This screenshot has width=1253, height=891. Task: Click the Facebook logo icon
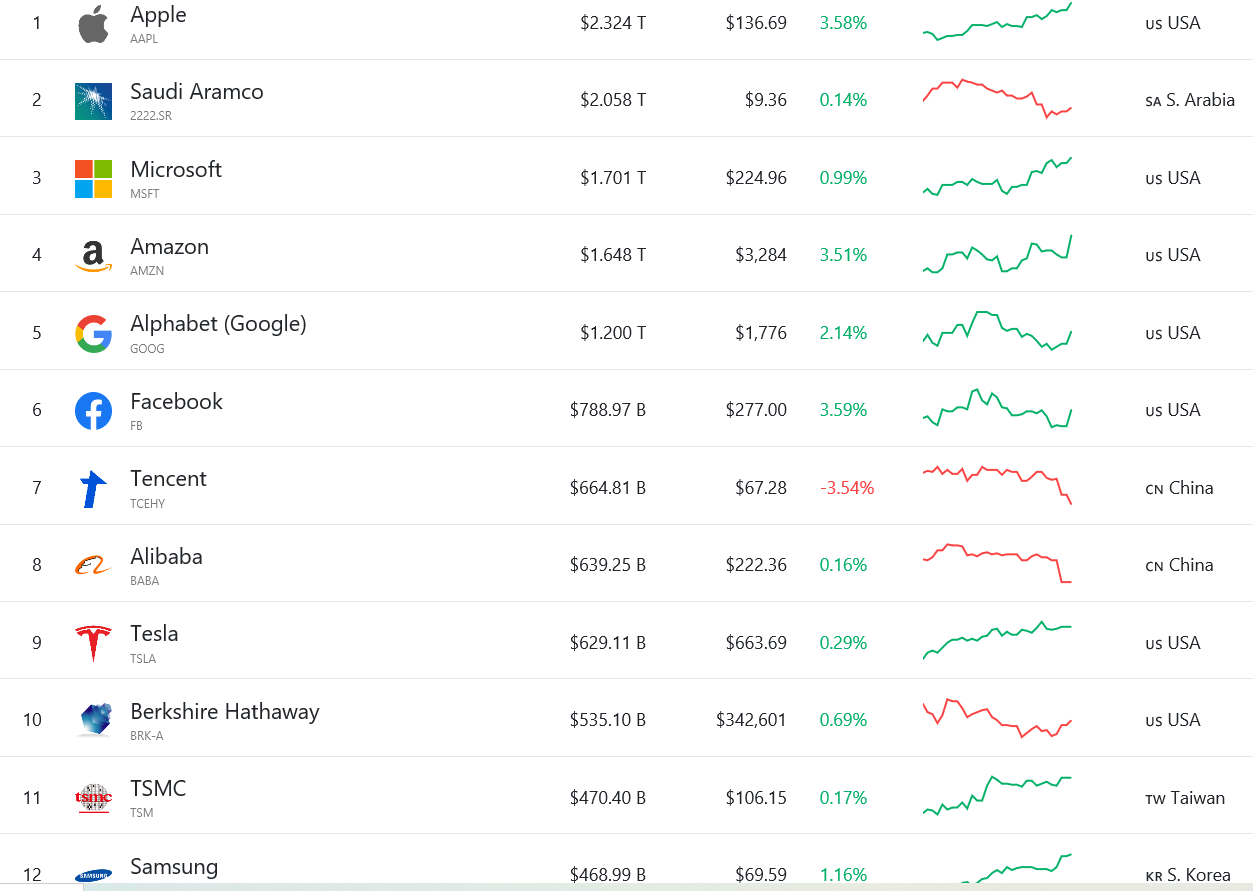click(x=93, y=411)
